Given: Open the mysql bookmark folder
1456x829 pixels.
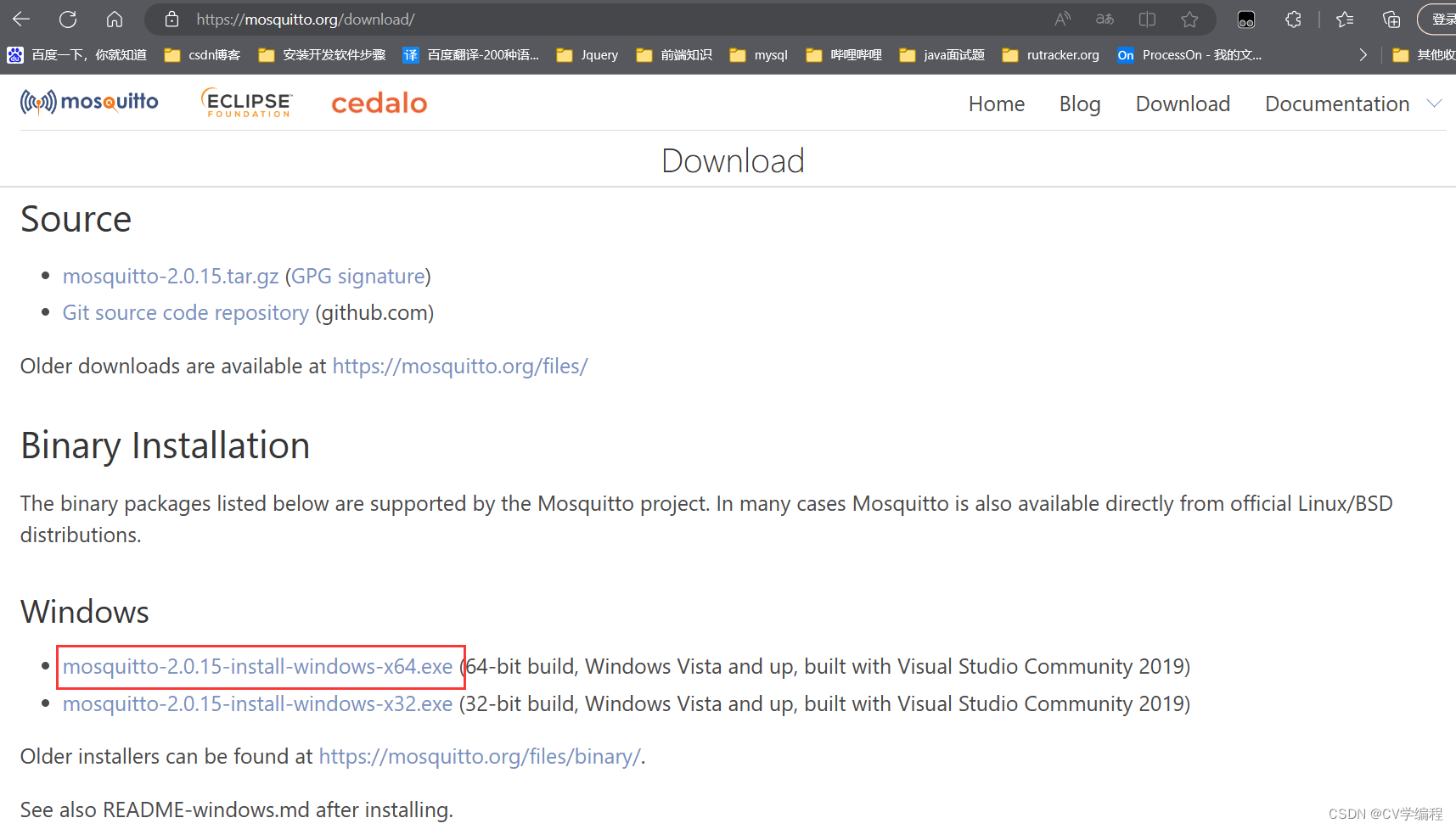Looking at the screenshot, I should click(x=759, y=55).
